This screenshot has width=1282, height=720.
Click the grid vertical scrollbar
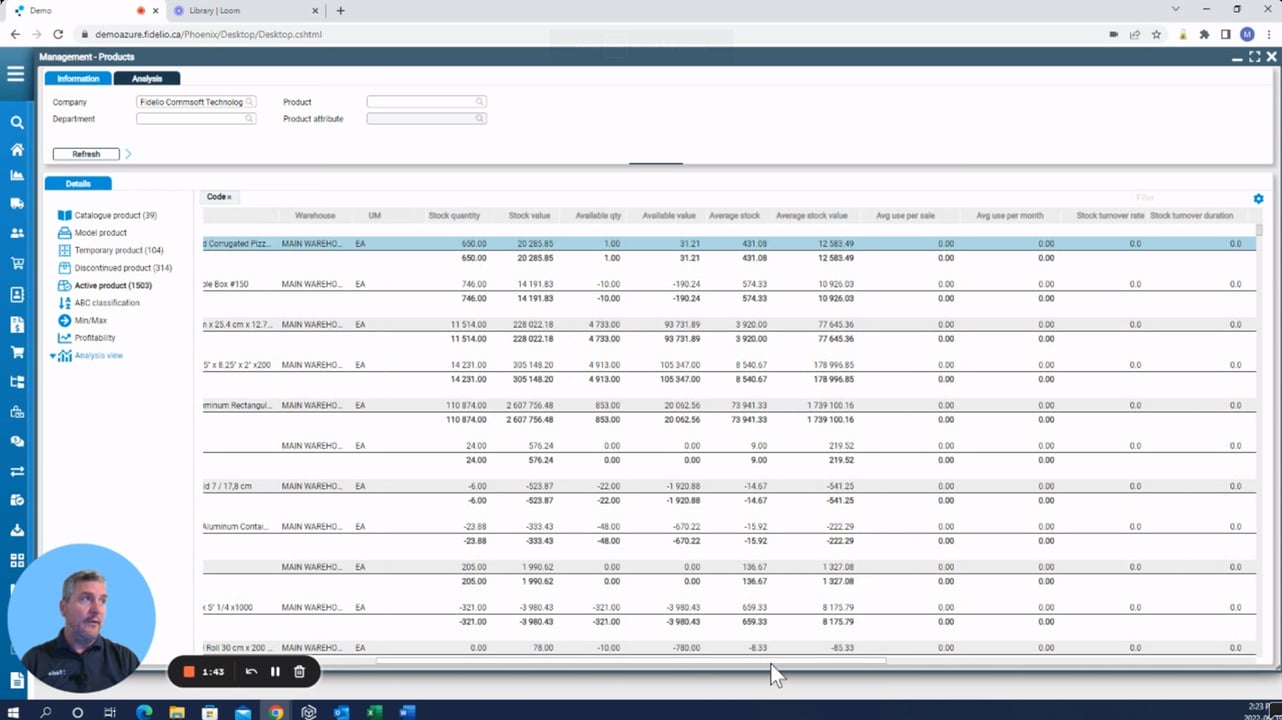1259,230
